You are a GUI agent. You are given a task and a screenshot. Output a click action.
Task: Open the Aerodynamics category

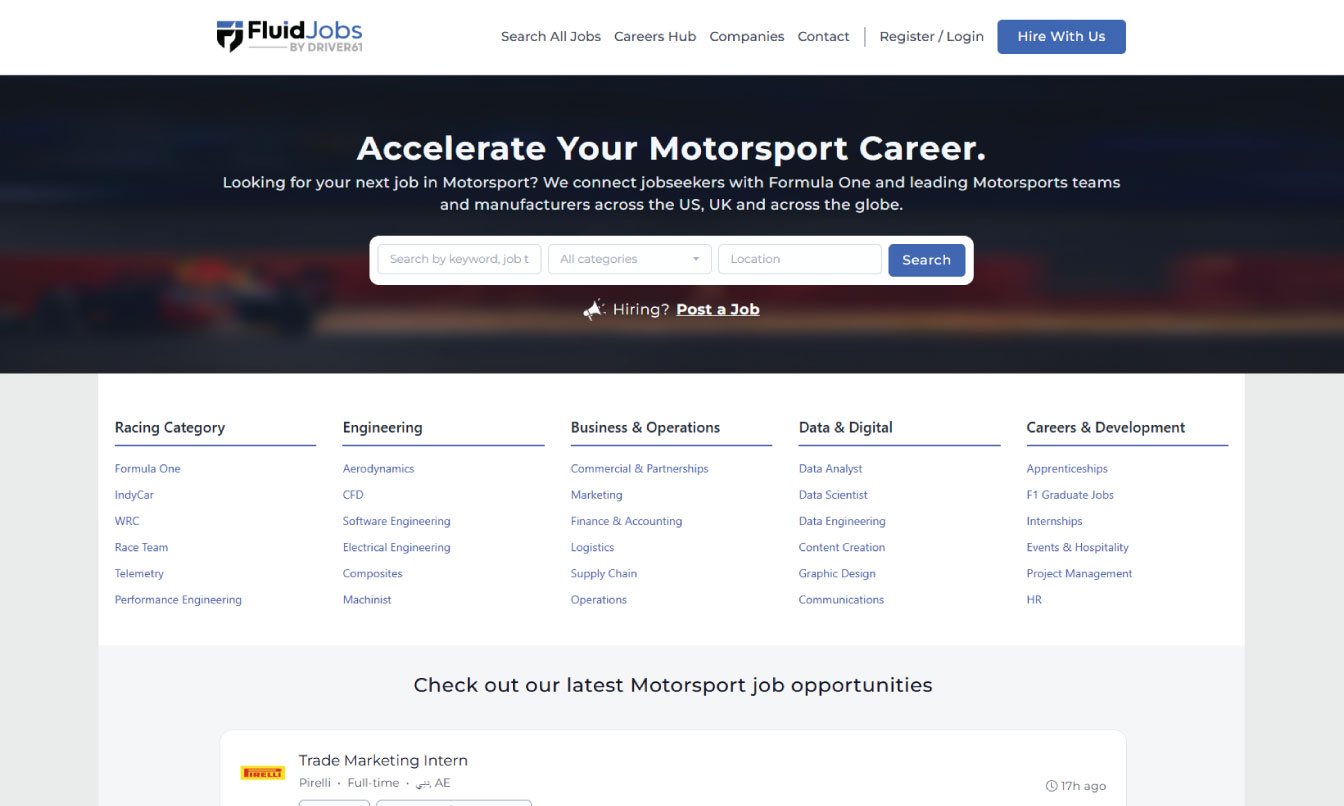(378, 468)
